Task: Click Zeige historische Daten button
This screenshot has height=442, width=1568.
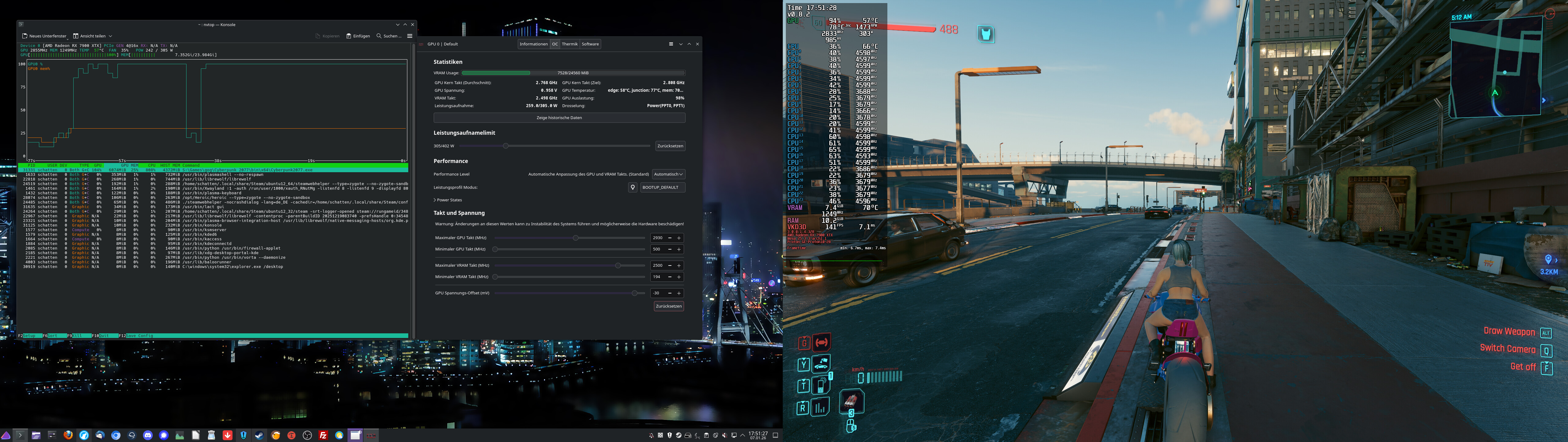Action: pyautogui.click(x=559, y=118)
